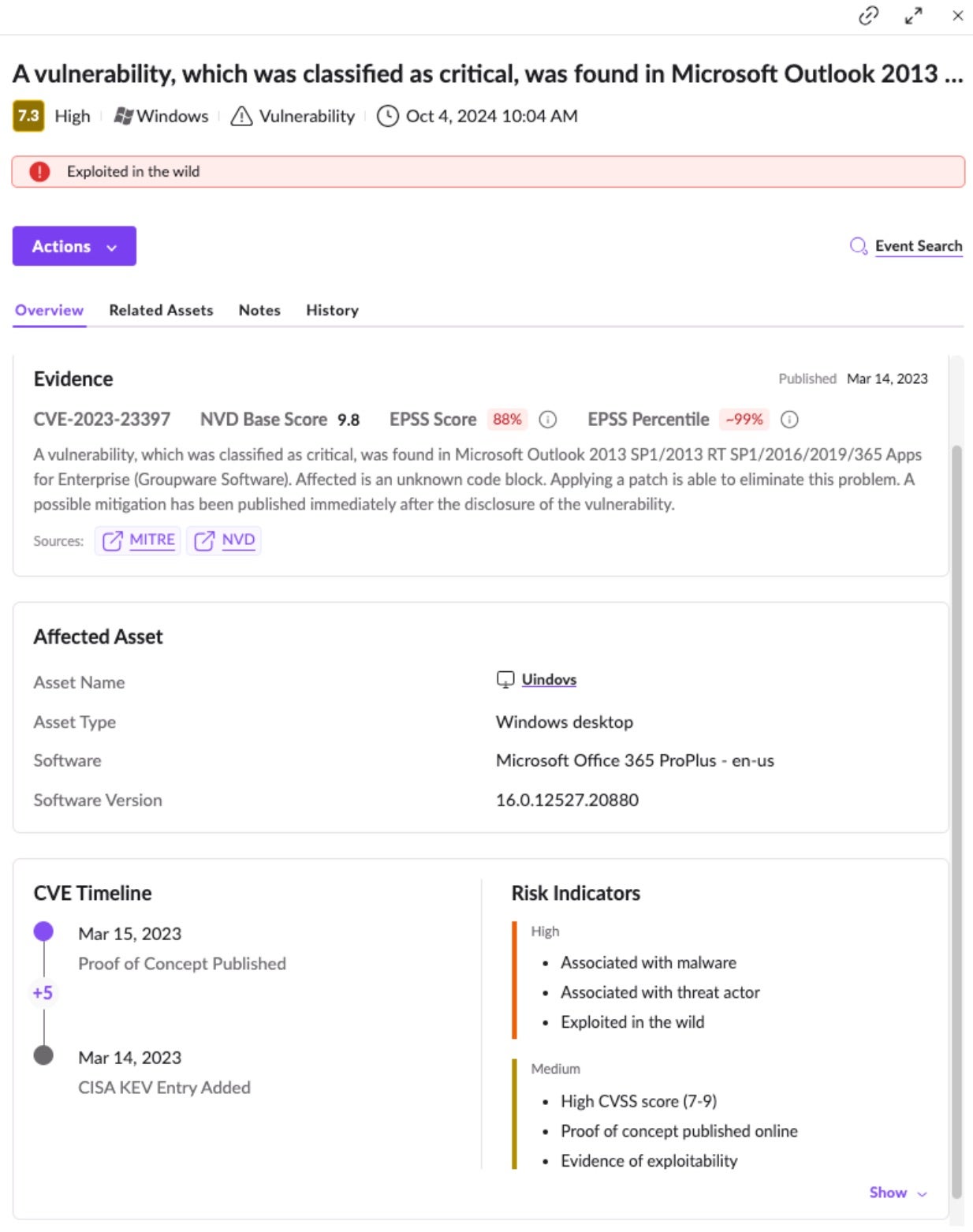This screenshot has width=973, height=1232.
Task: Click the NVD external link icon
Action: pos(204,540)
